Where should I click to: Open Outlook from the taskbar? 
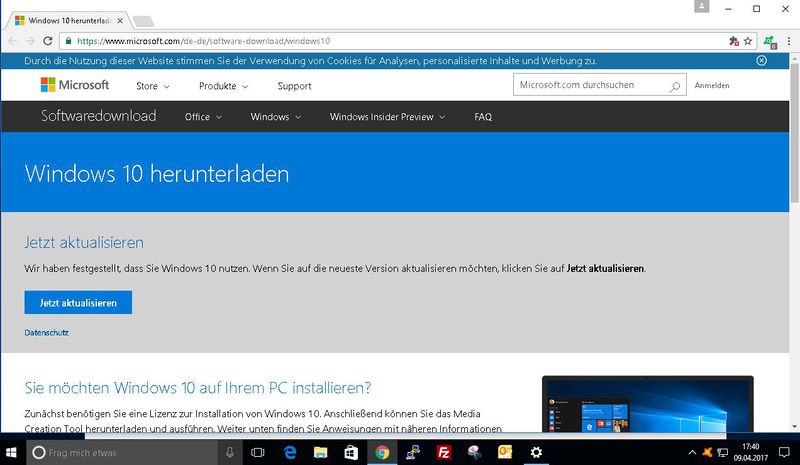[505, 452]
